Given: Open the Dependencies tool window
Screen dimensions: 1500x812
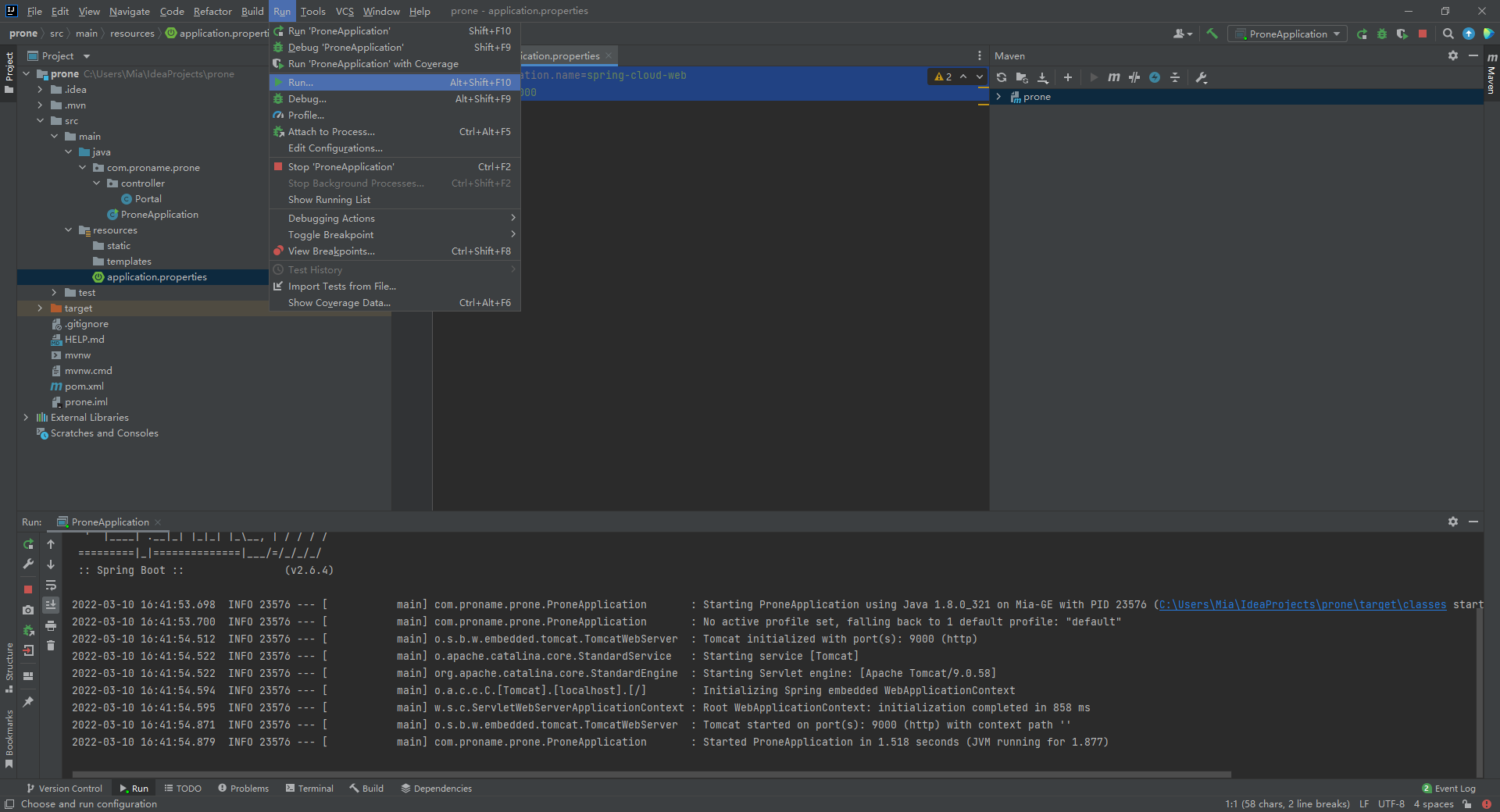Looking at the screenshot, I should tap(436, 789).
